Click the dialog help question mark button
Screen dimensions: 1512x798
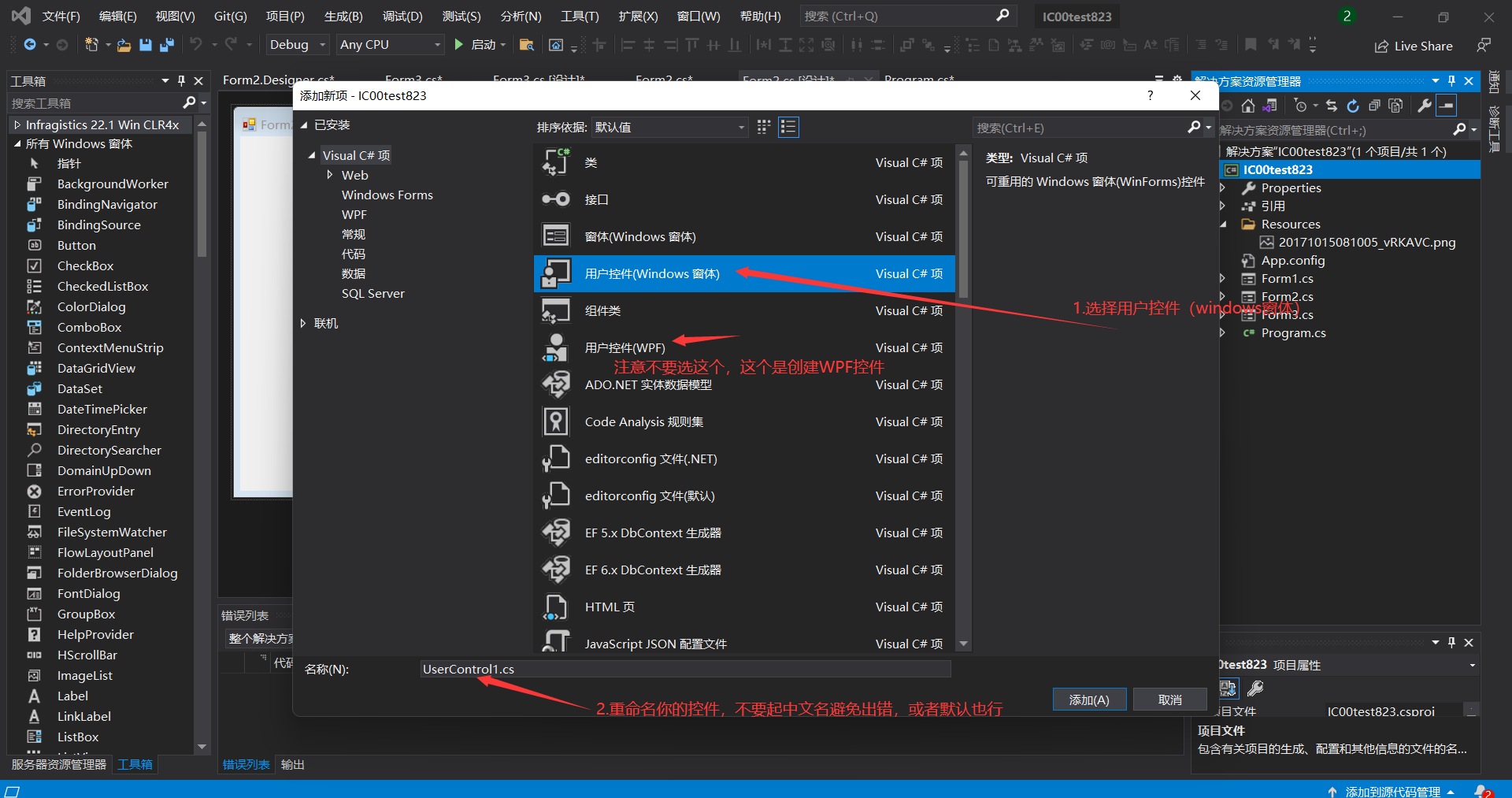1151,95
